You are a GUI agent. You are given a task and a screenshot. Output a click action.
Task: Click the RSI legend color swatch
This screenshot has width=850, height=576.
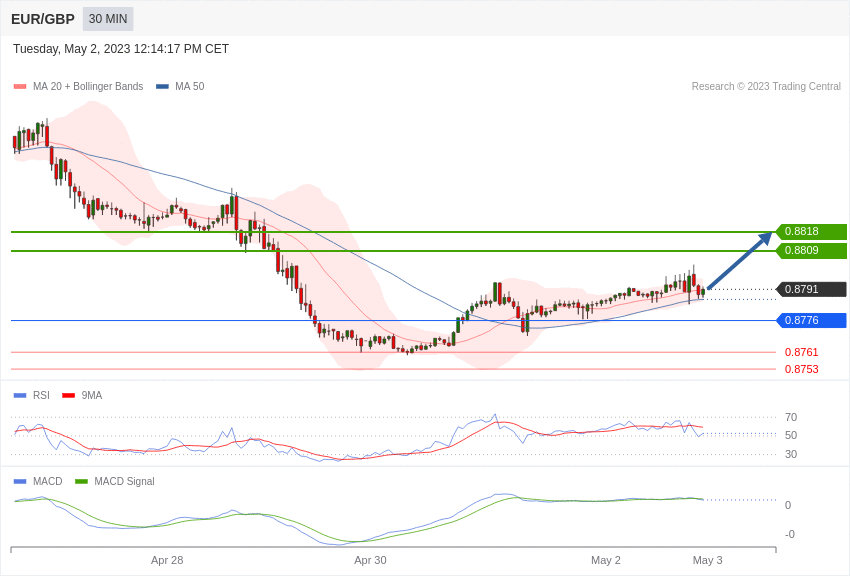(20, 396)
